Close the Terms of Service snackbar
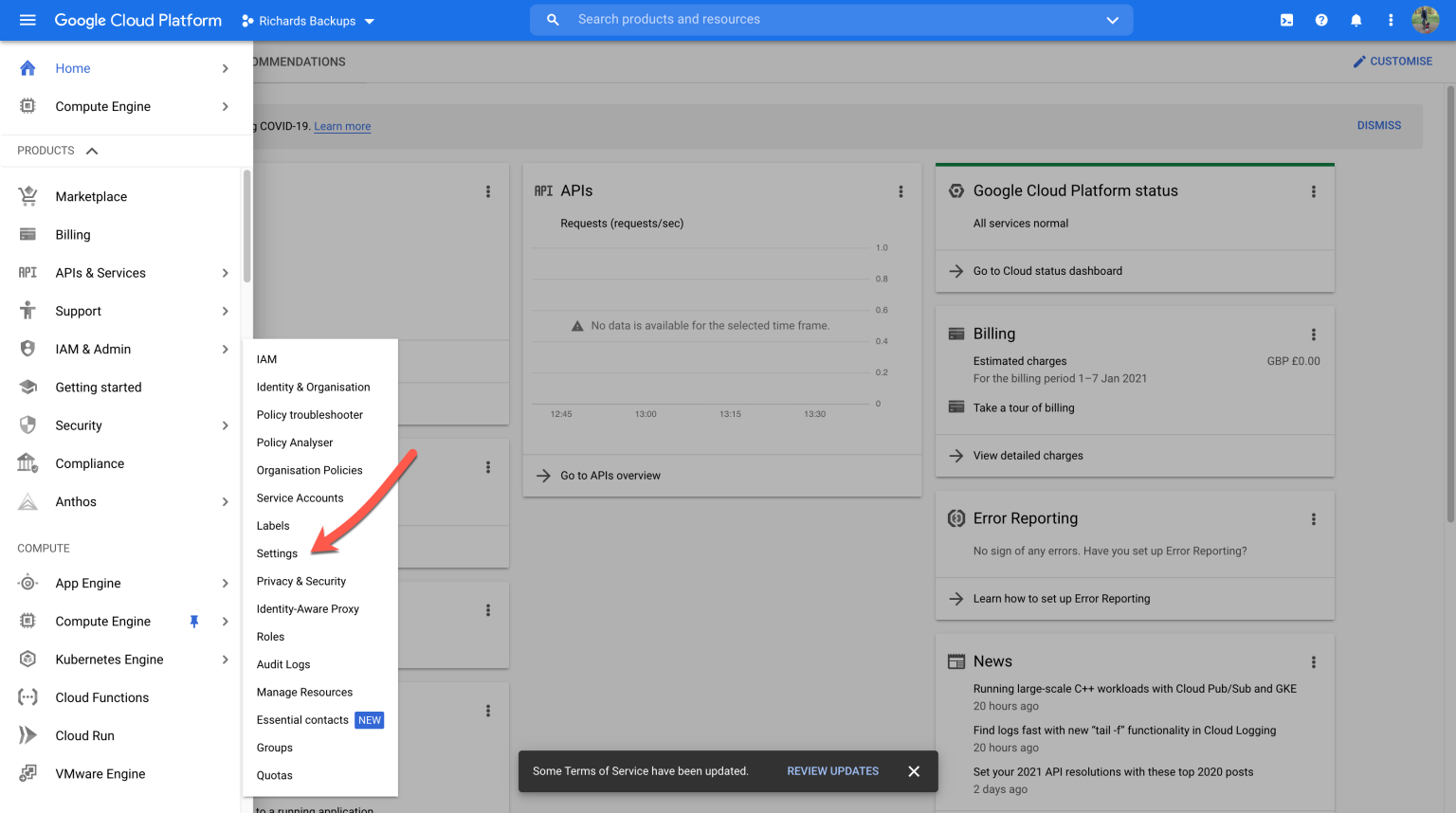Screen dimensions: 1456x813 click(x=914, y=771)
